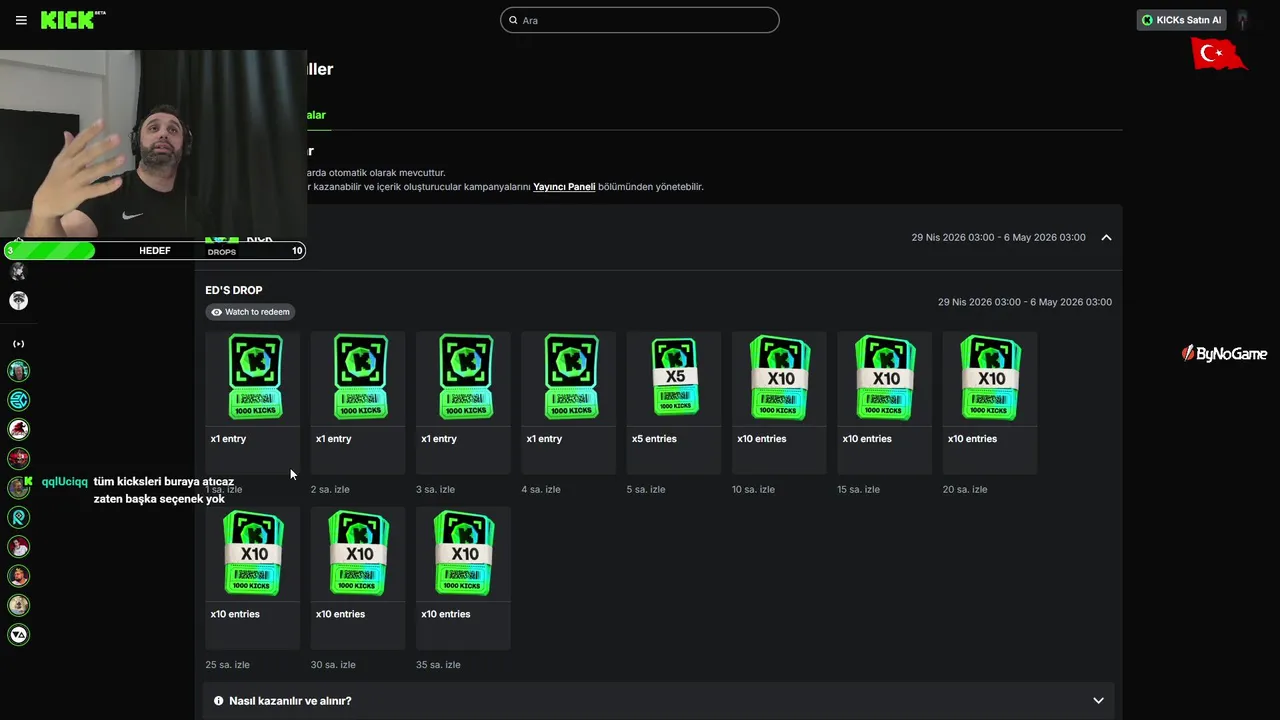Open the 2 sa. izle reward card
This screenshot has height=720, width=1280.
(358, 402)
